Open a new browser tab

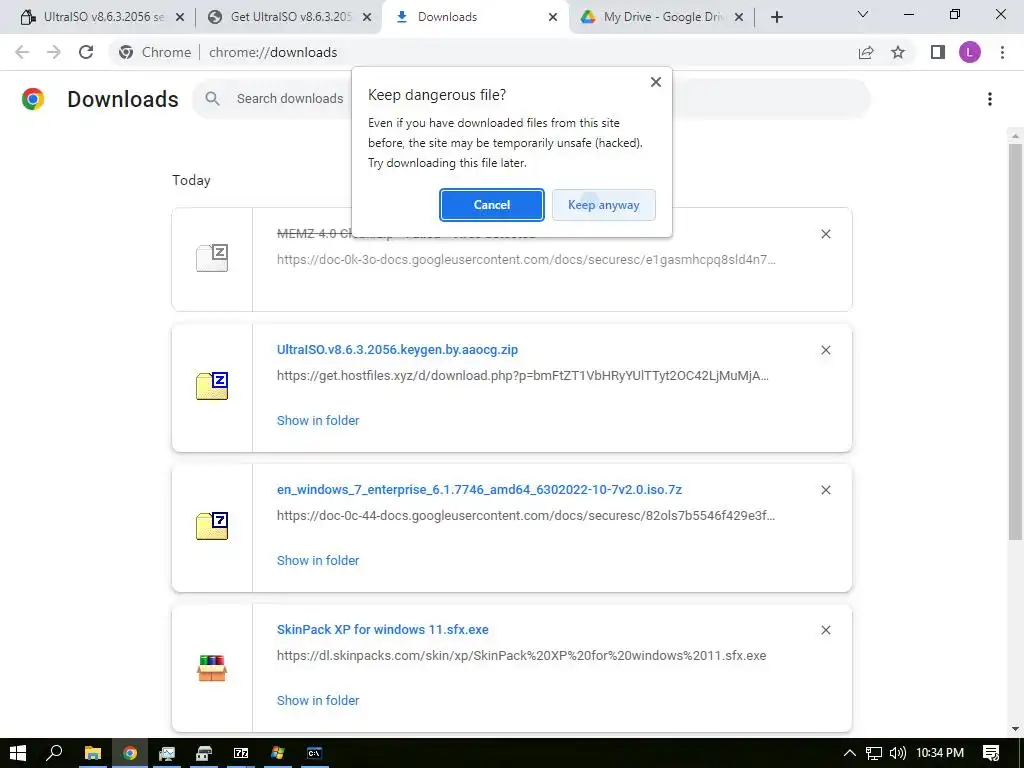[776, 17]
